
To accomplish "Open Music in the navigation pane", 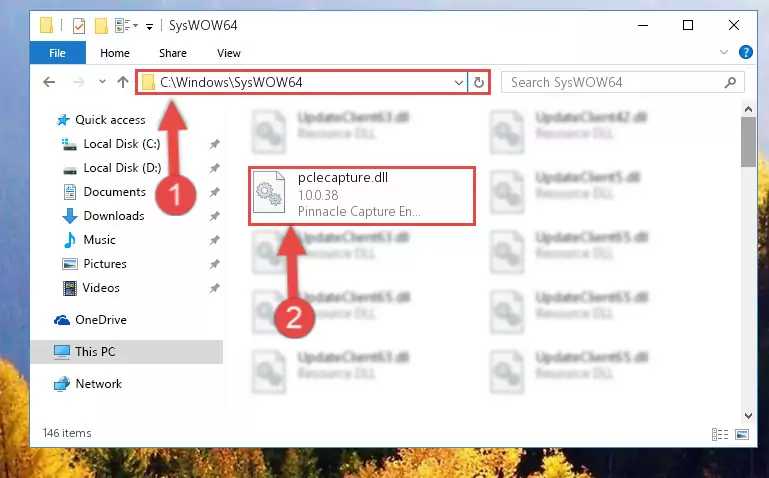I will (x=100, y=240).
